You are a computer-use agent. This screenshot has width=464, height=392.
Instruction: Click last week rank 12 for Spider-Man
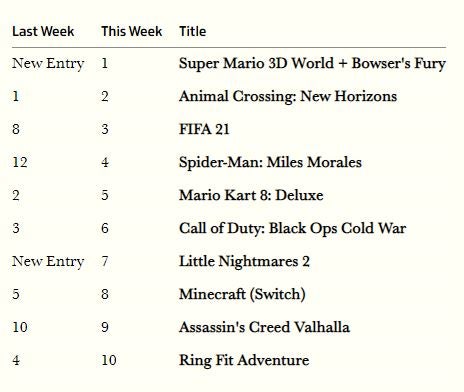point(20,162)
